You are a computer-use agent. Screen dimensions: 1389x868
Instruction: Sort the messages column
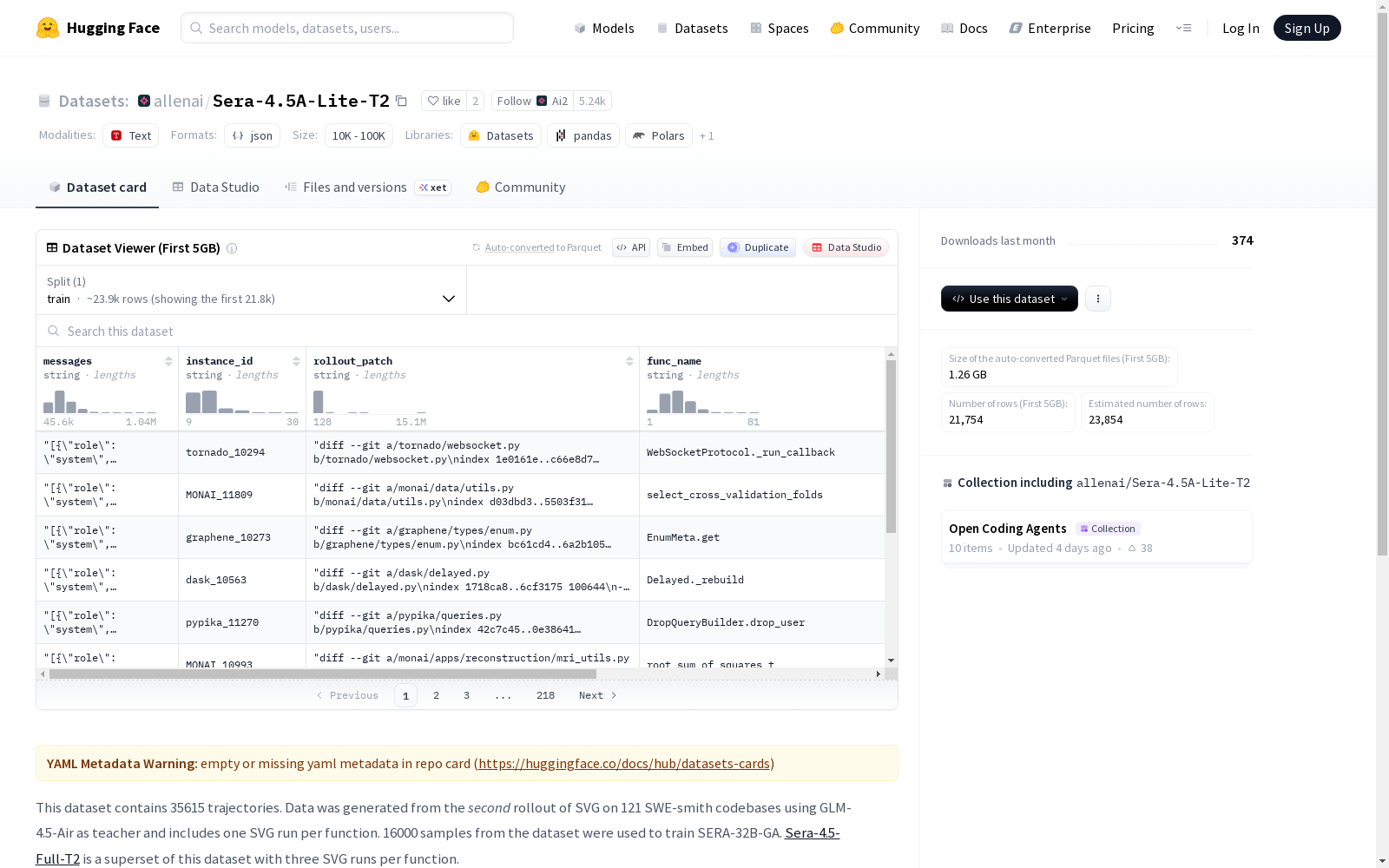click(x=168, y=361)
